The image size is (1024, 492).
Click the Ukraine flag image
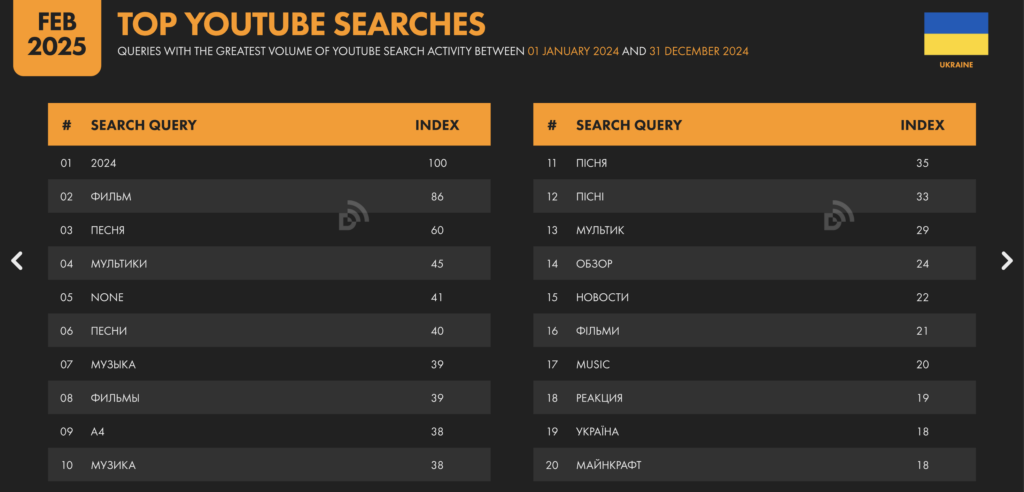955,34
